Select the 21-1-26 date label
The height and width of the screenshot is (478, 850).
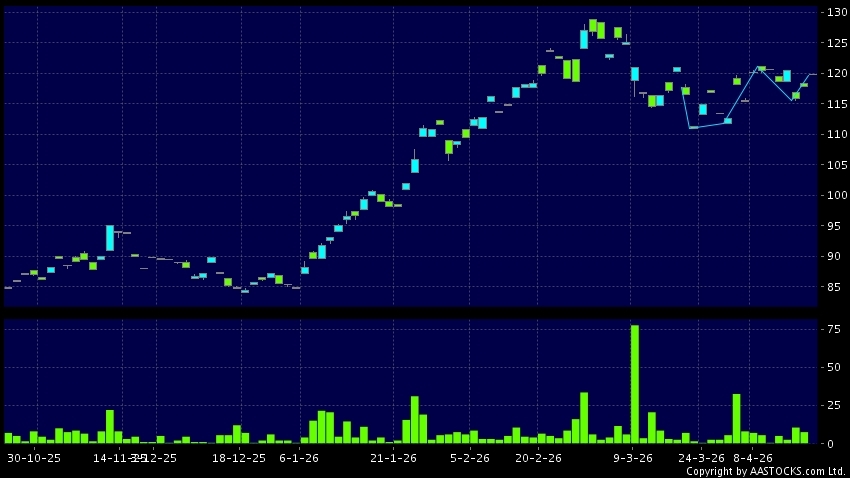coord(393,458)
